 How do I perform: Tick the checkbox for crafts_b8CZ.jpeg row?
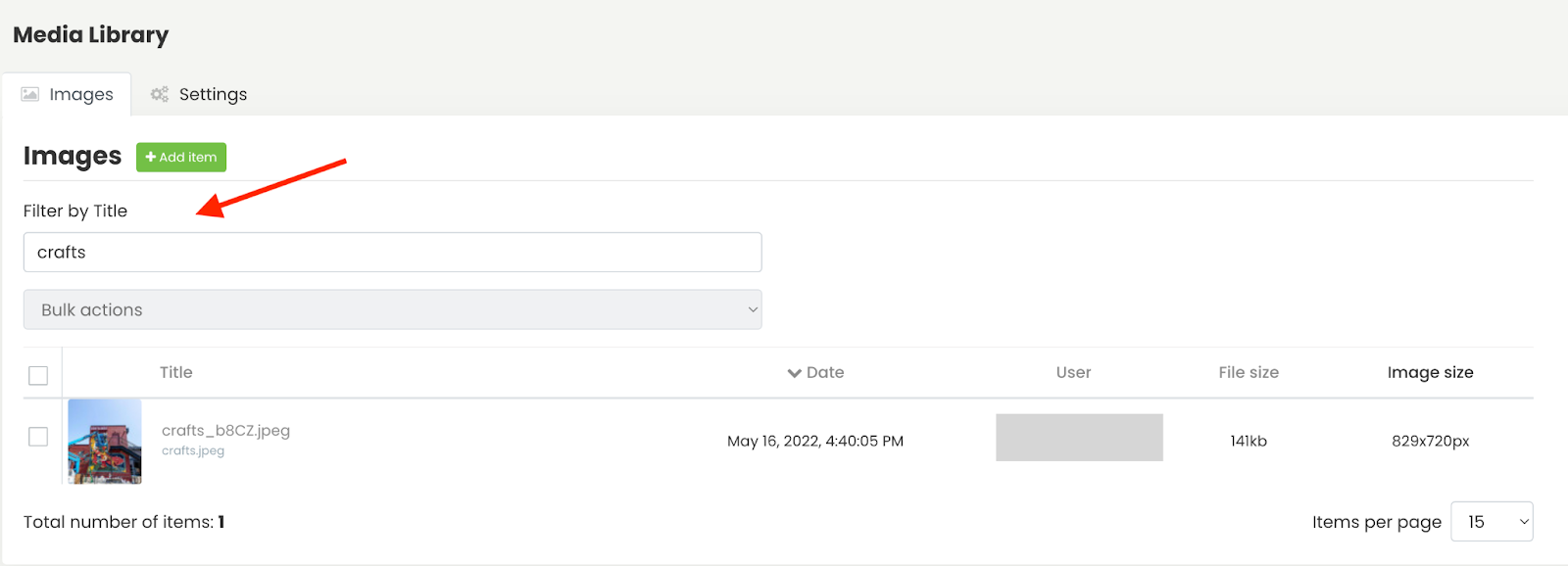(x=38, y=437)
